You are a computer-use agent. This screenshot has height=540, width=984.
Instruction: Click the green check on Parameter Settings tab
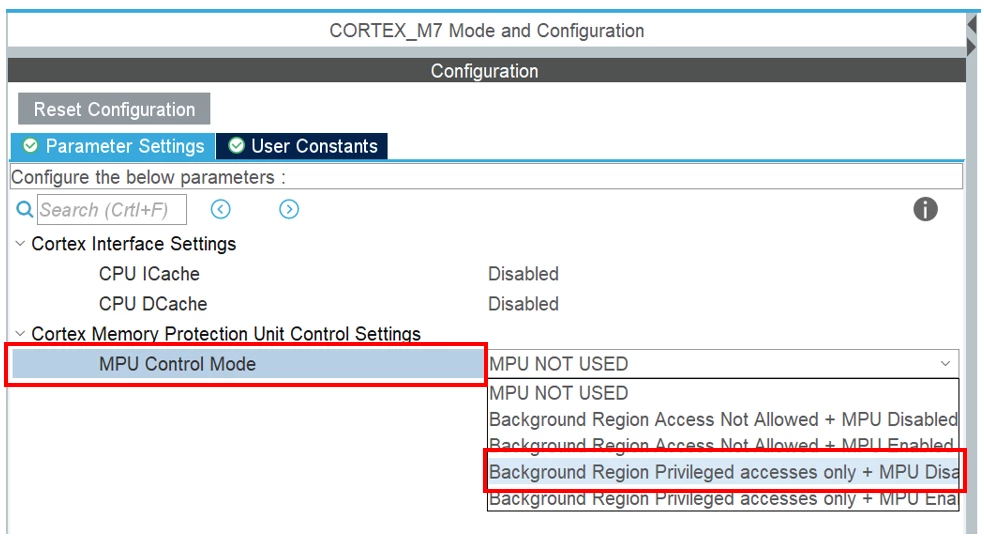30,146
